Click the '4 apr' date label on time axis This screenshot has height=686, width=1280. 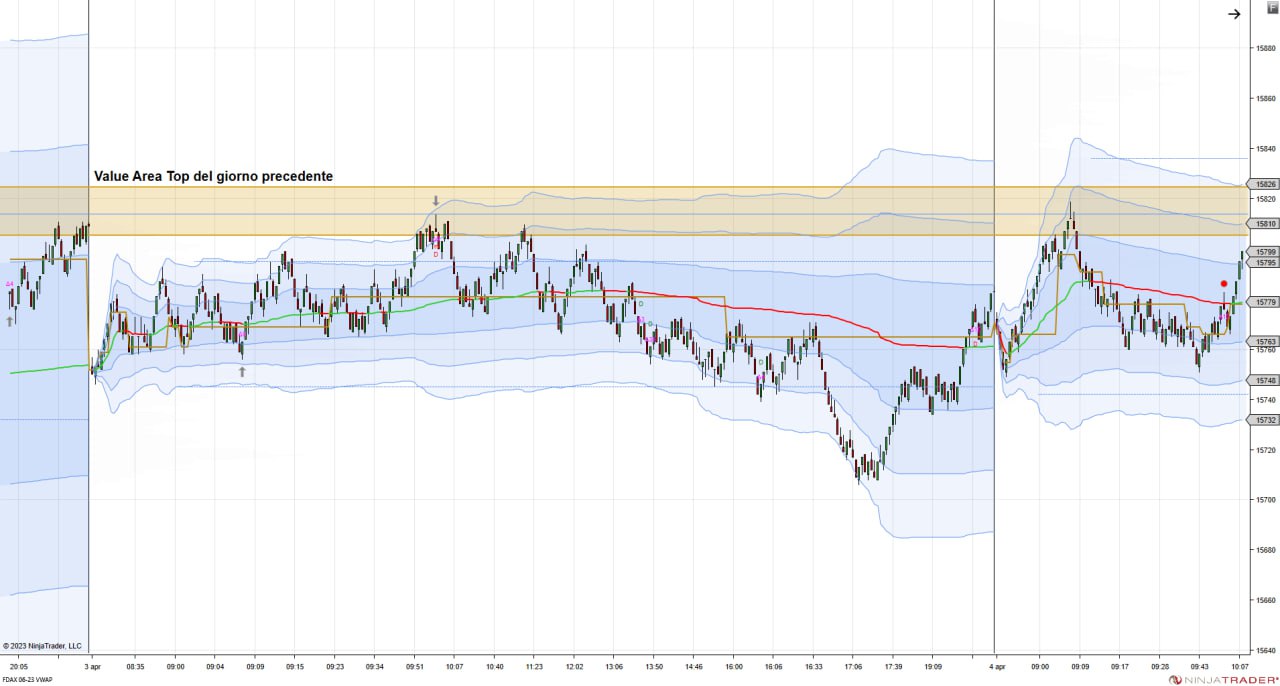coord(996,665)
